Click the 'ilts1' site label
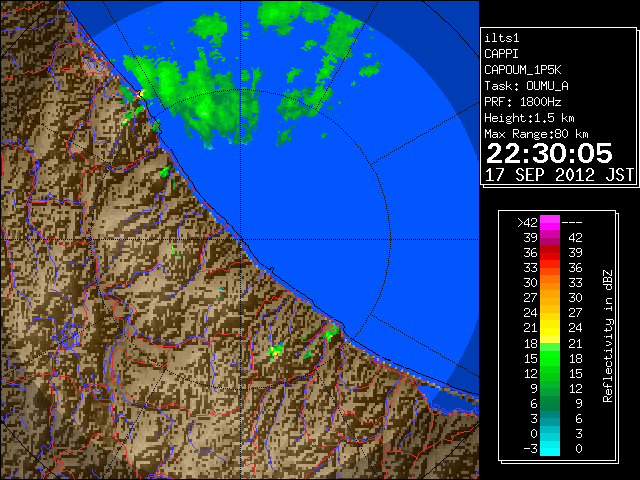This screenshot has width=640, height=480. point(502,38)
